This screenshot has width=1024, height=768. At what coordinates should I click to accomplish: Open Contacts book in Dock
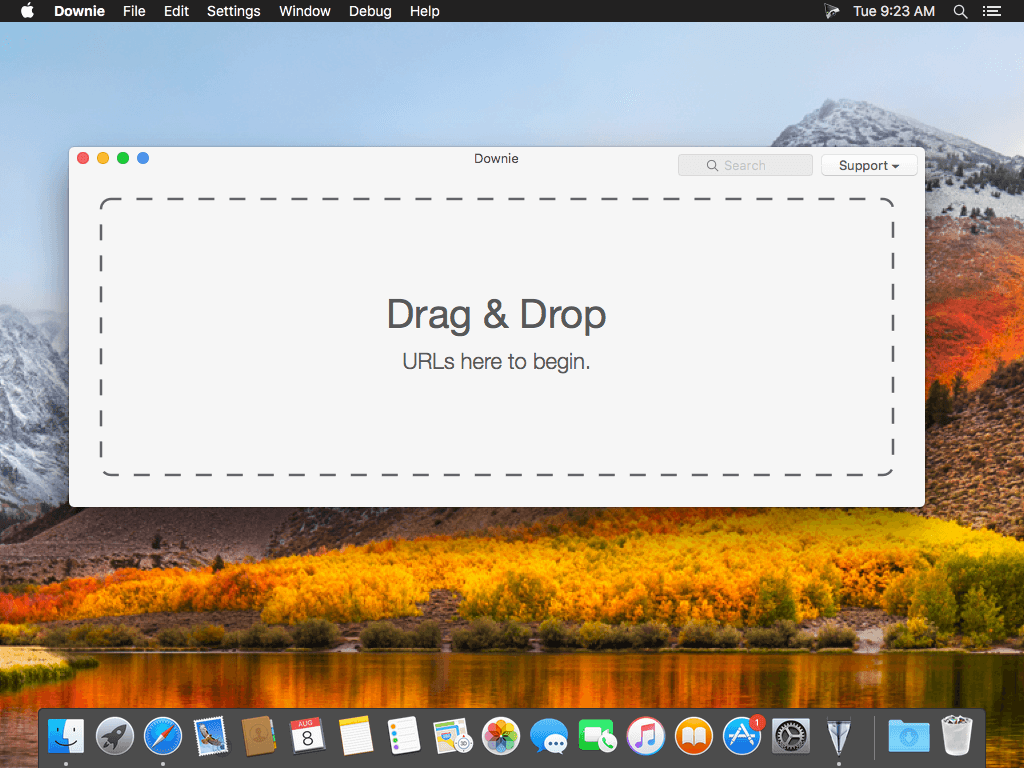[x=259, y=736]
